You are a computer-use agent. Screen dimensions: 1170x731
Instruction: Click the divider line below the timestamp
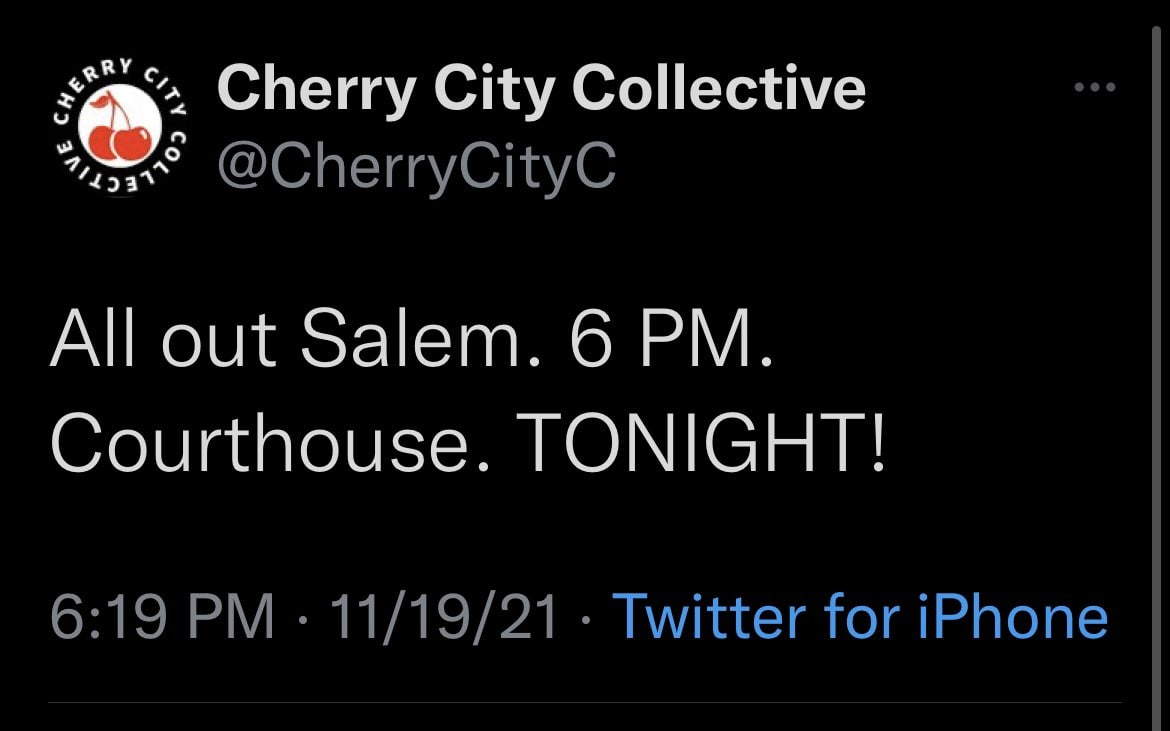click(x=585, y=702)
